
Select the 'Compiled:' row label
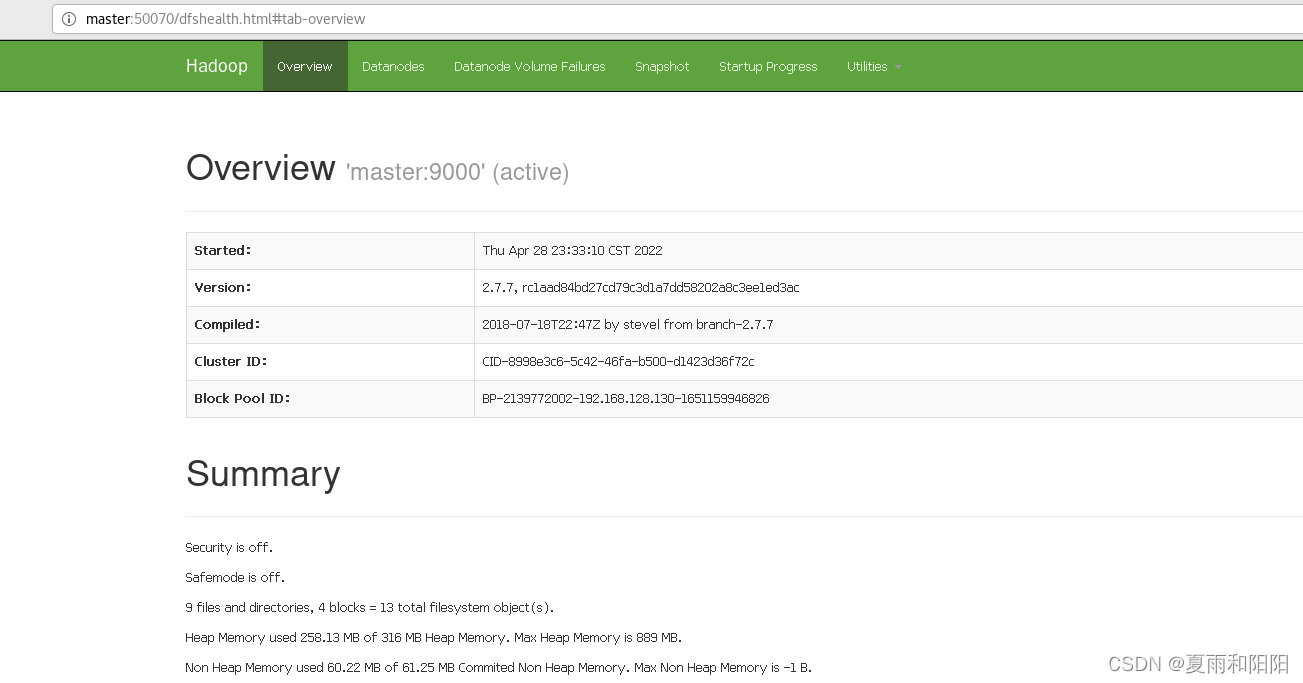coord(227,325)
